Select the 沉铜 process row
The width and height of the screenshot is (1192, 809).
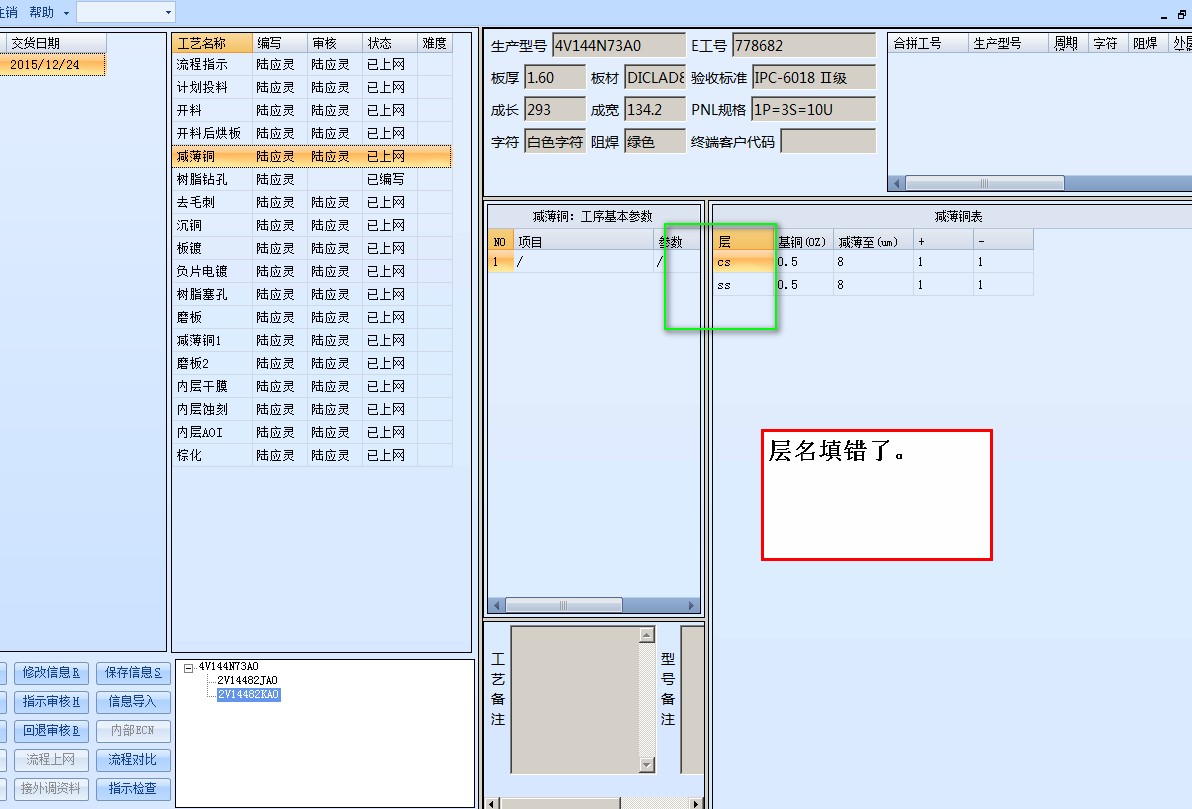click(x=312, y=225)
